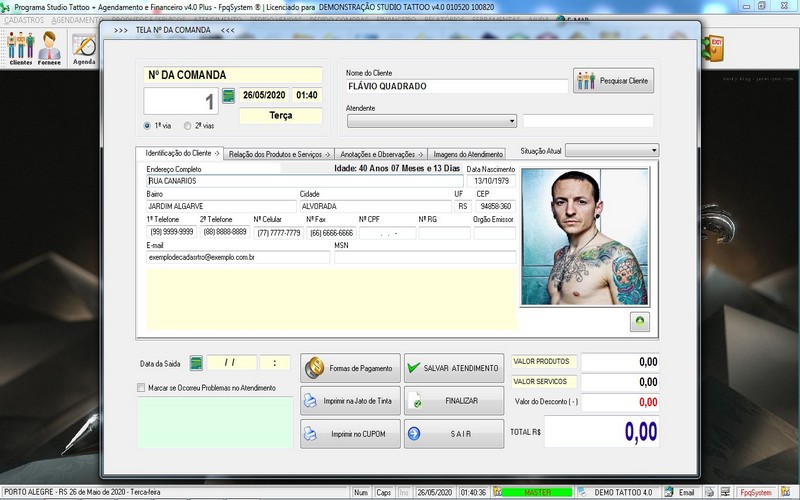The height and width of the screenshot is (500, 800).
Task: Select the 2ª vias radio option
Action: click(187, 126)
